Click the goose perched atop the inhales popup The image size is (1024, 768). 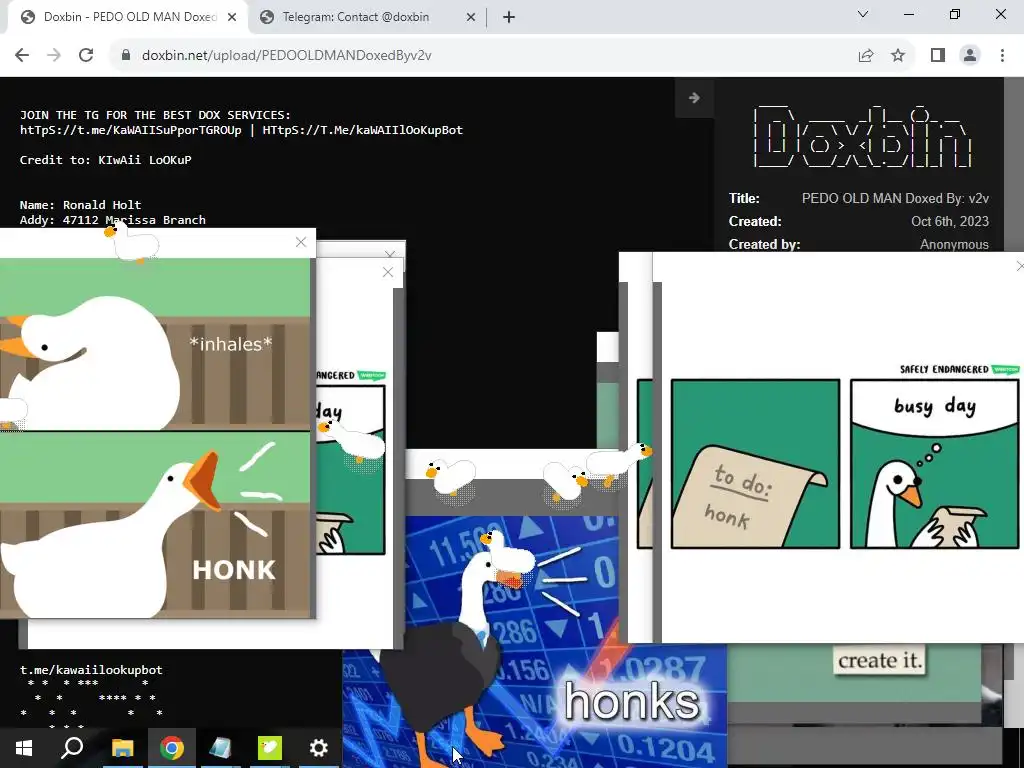(132, 242)
